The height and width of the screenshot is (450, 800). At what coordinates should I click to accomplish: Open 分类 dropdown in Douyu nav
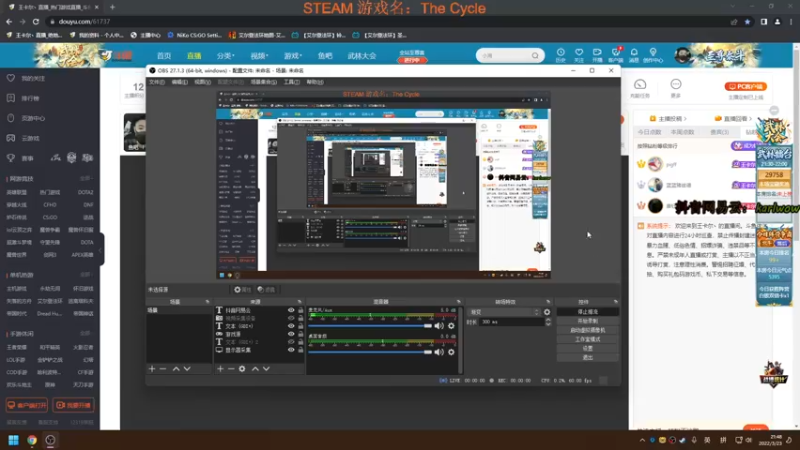[x=226, y=56]
